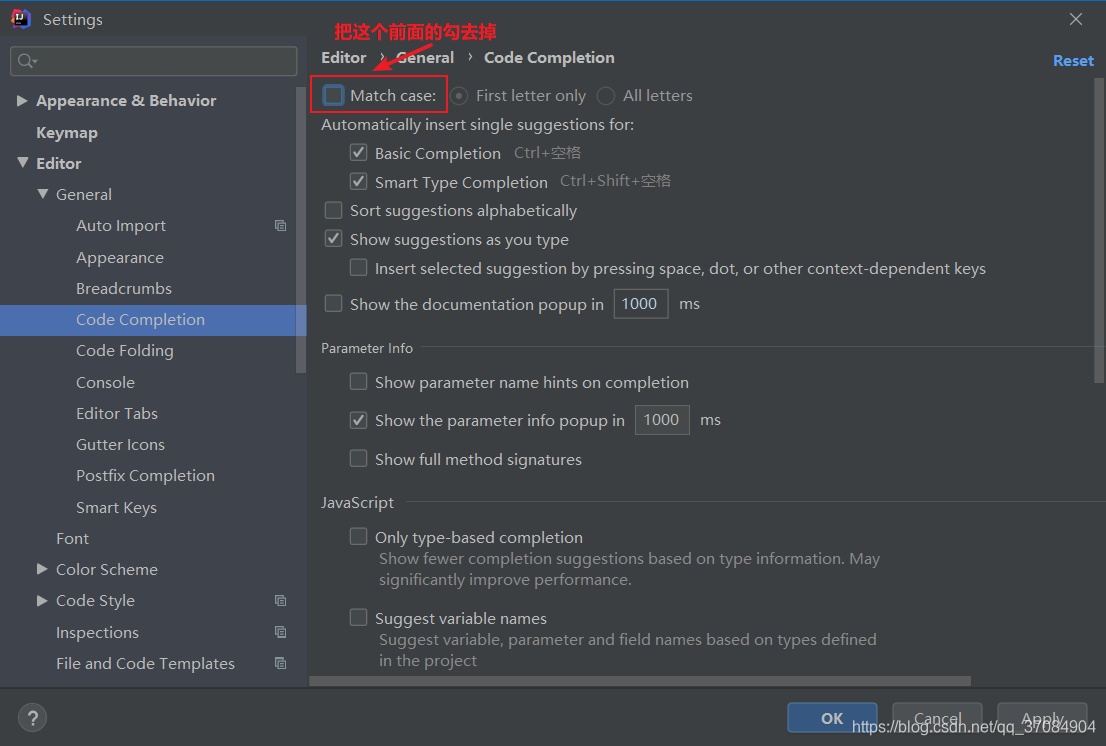Enable Suggest variable names checkbox
This screenshot has height=746, width=1106.
358,618
